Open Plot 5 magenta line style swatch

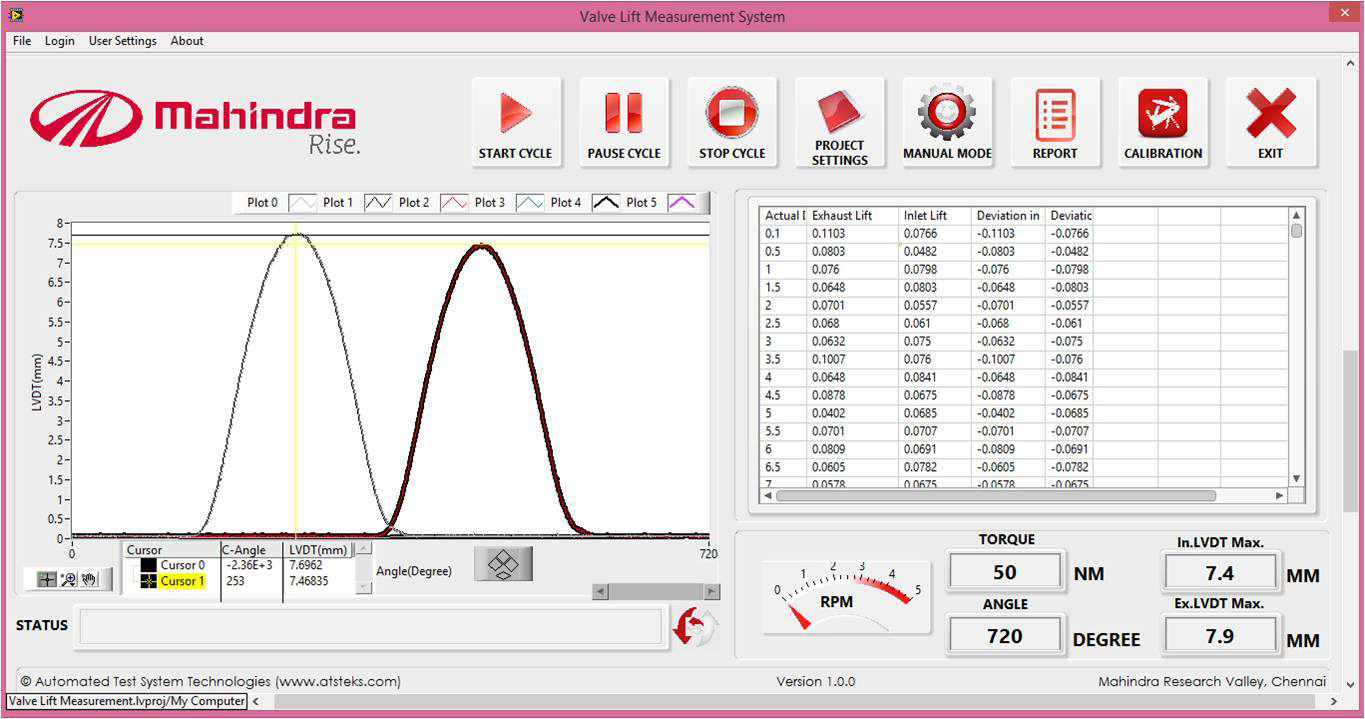[x=681, y=203]
